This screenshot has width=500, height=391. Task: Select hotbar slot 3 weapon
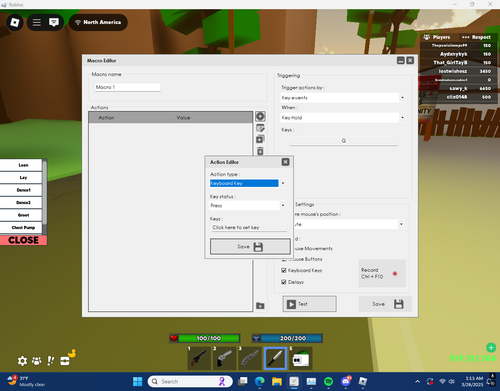(x=250, y=359)
